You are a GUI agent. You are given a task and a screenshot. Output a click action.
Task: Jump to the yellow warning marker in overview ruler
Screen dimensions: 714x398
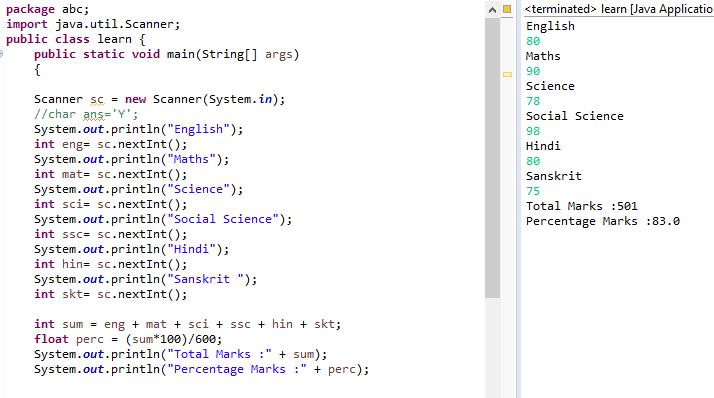[507, 74]
